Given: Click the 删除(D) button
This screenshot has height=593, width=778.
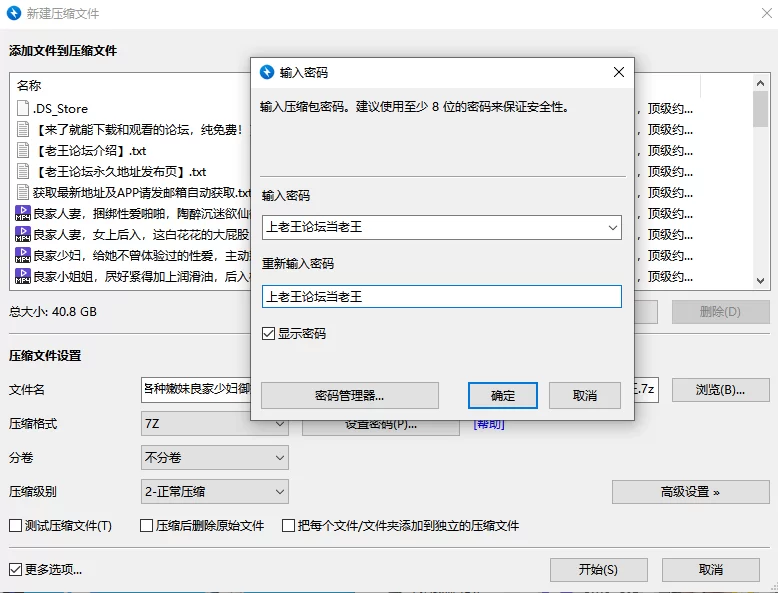Looking at the screenshot, I should [720, 312].
